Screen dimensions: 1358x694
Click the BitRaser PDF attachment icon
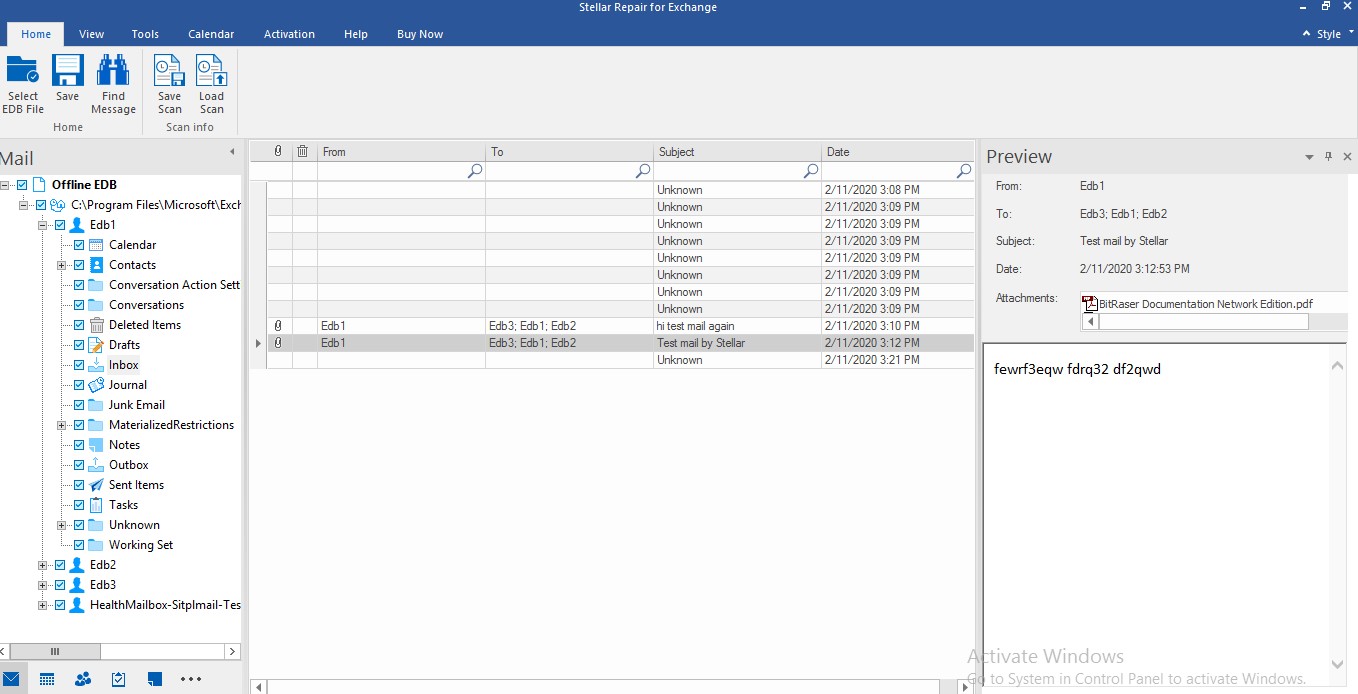click(1090, 304)
